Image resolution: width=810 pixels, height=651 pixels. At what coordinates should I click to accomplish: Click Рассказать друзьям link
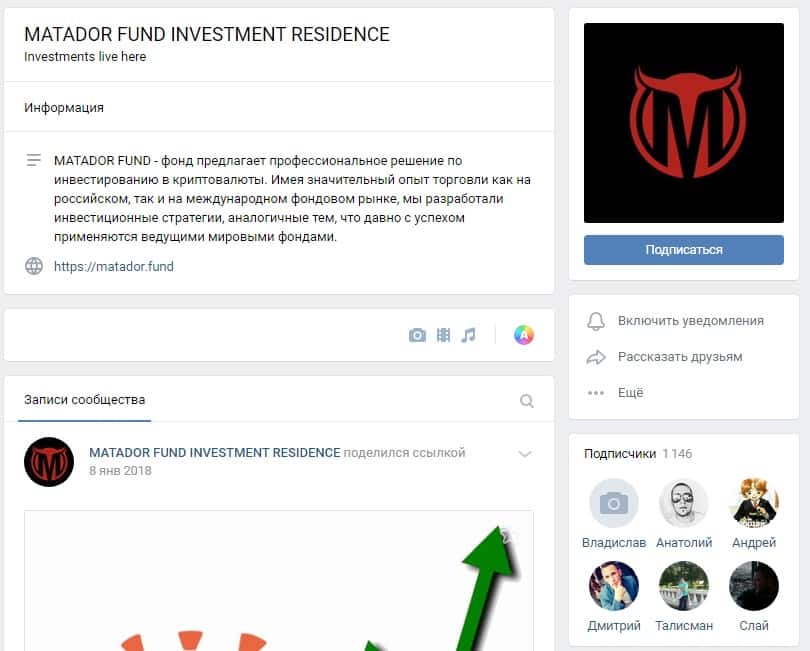click(680, 357)
